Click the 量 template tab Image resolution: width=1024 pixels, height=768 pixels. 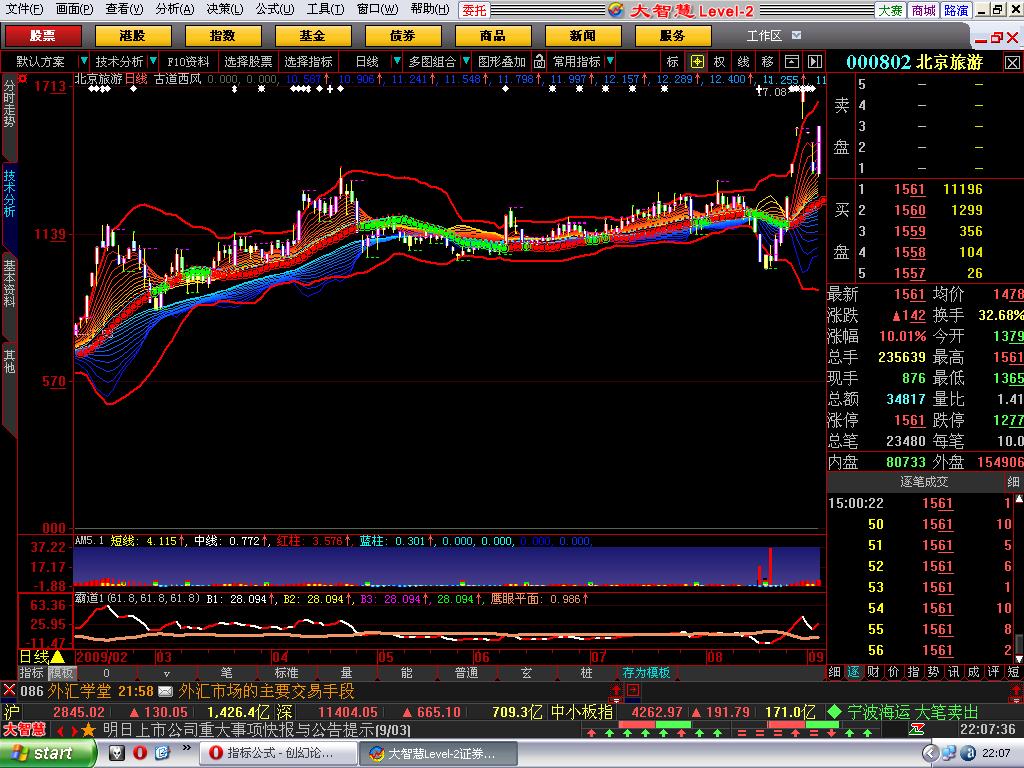(x=346, y=673)
